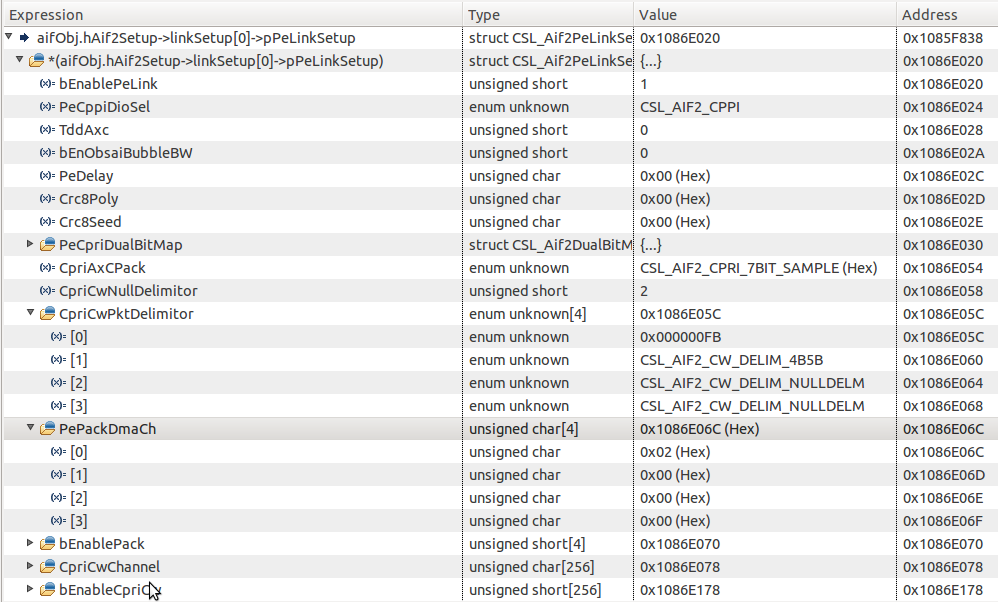Sort by the Address column header
This screenshot has height=602, width=998.
pyautogui.click(x=946, y=15)
